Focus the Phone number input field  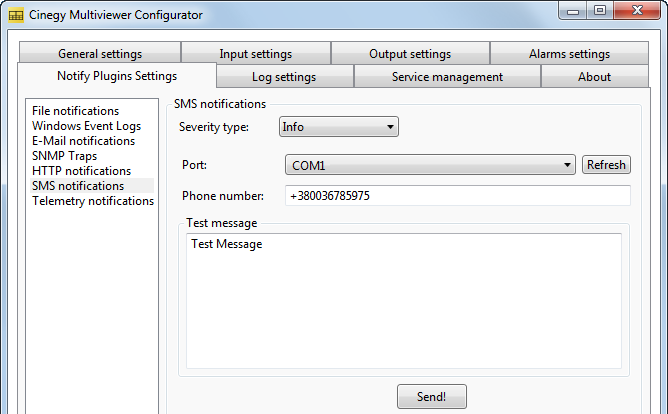click(x=458, y=196)
